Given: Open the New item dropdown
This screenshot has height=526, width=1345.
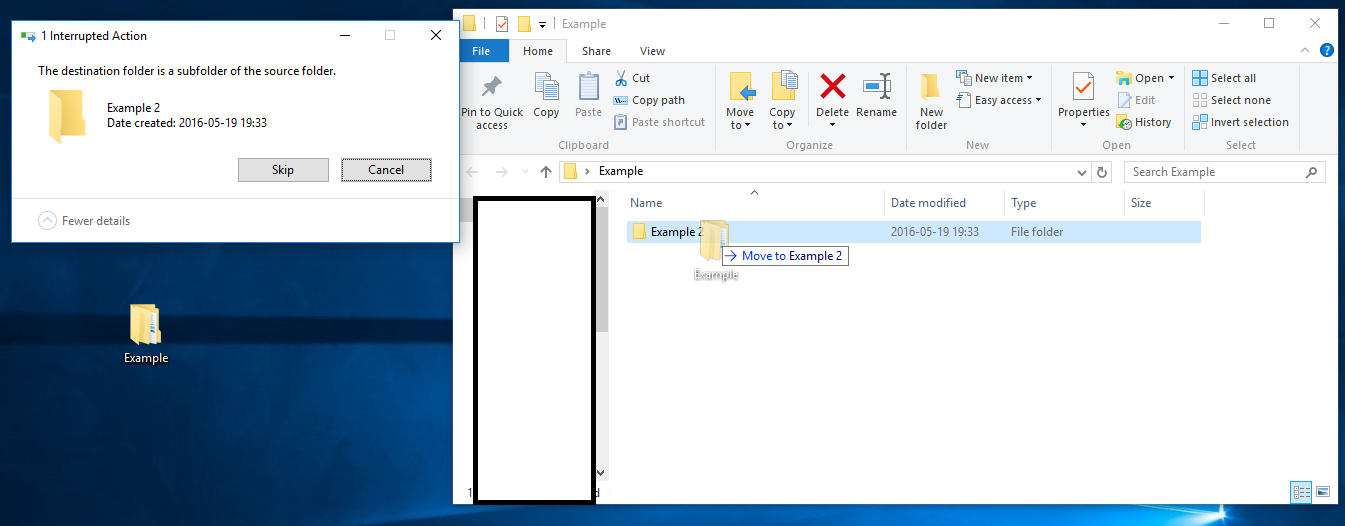Looking at the screenshot, I should [x=994, y=78].
